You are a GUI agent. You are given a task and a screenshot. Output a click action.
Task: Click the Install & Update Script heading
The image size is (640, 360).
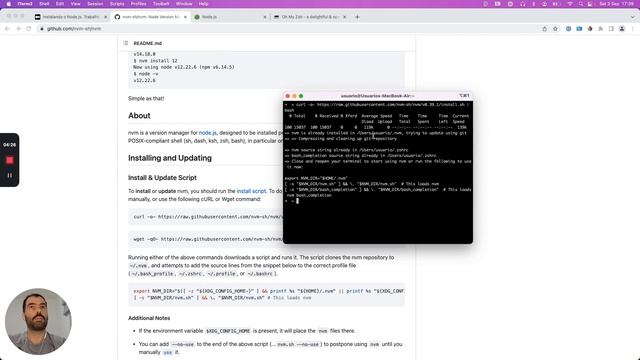click(x=162, y=178)
